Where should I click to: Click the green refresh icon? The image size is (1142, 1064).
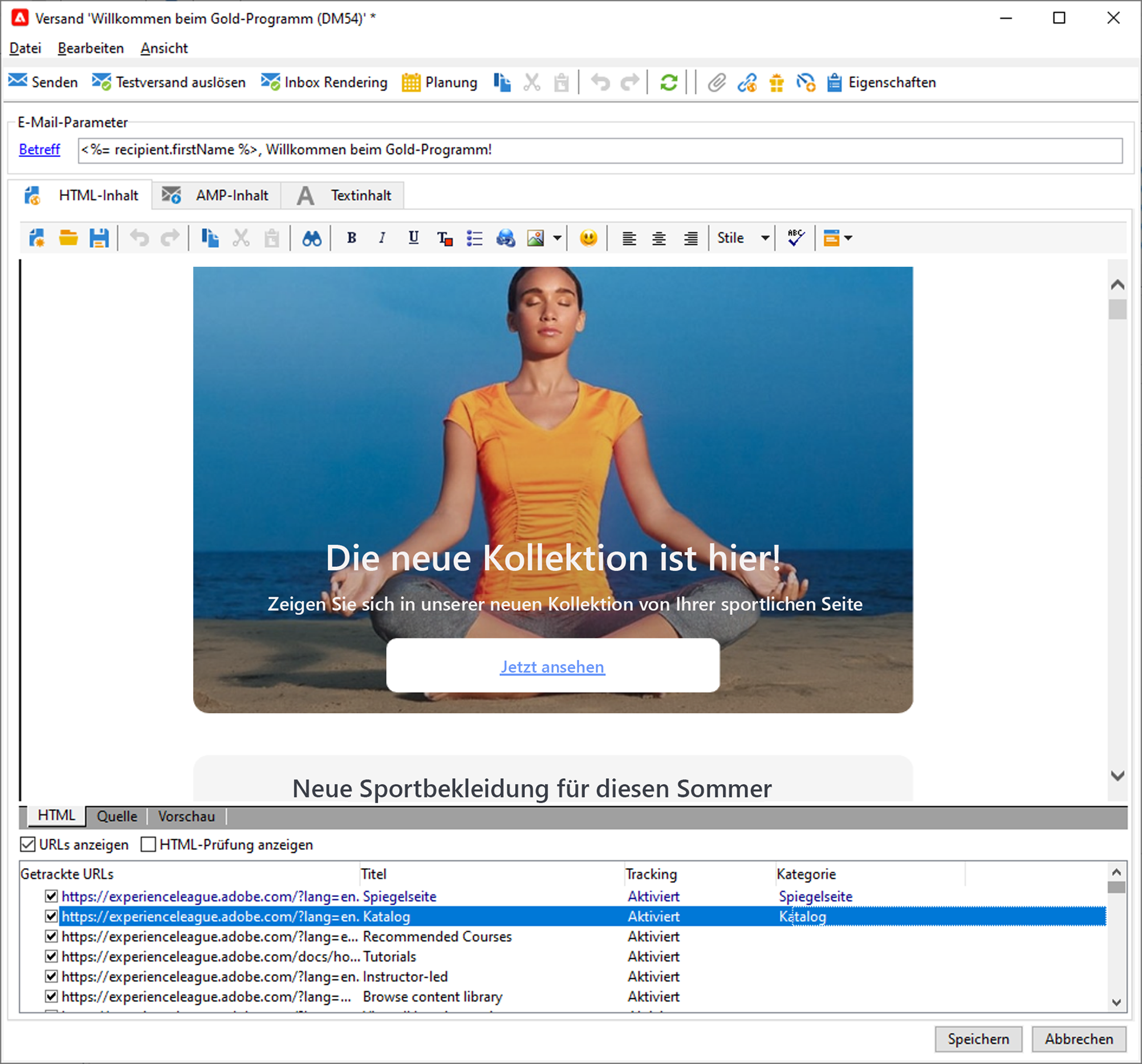(668, 82)
